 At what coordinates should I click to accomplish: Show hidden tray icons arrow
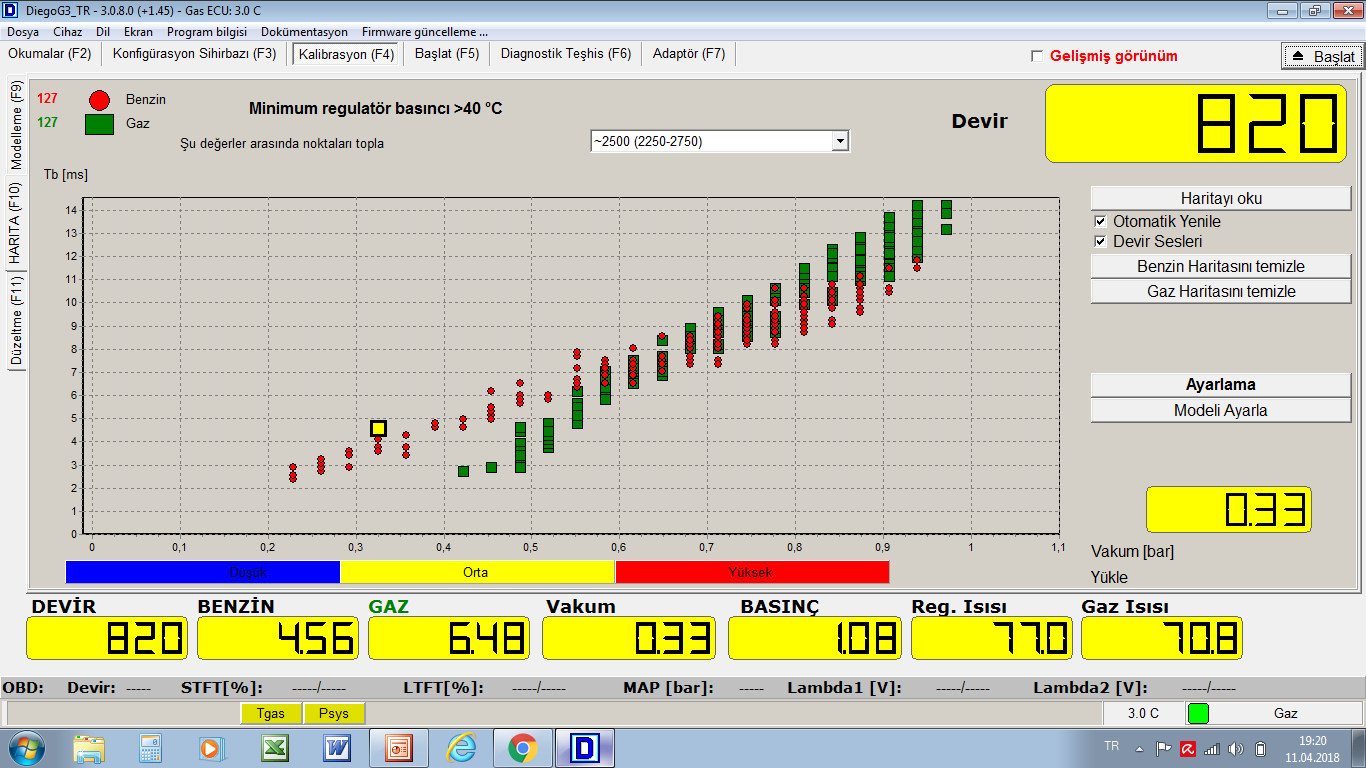[1139, 748]
